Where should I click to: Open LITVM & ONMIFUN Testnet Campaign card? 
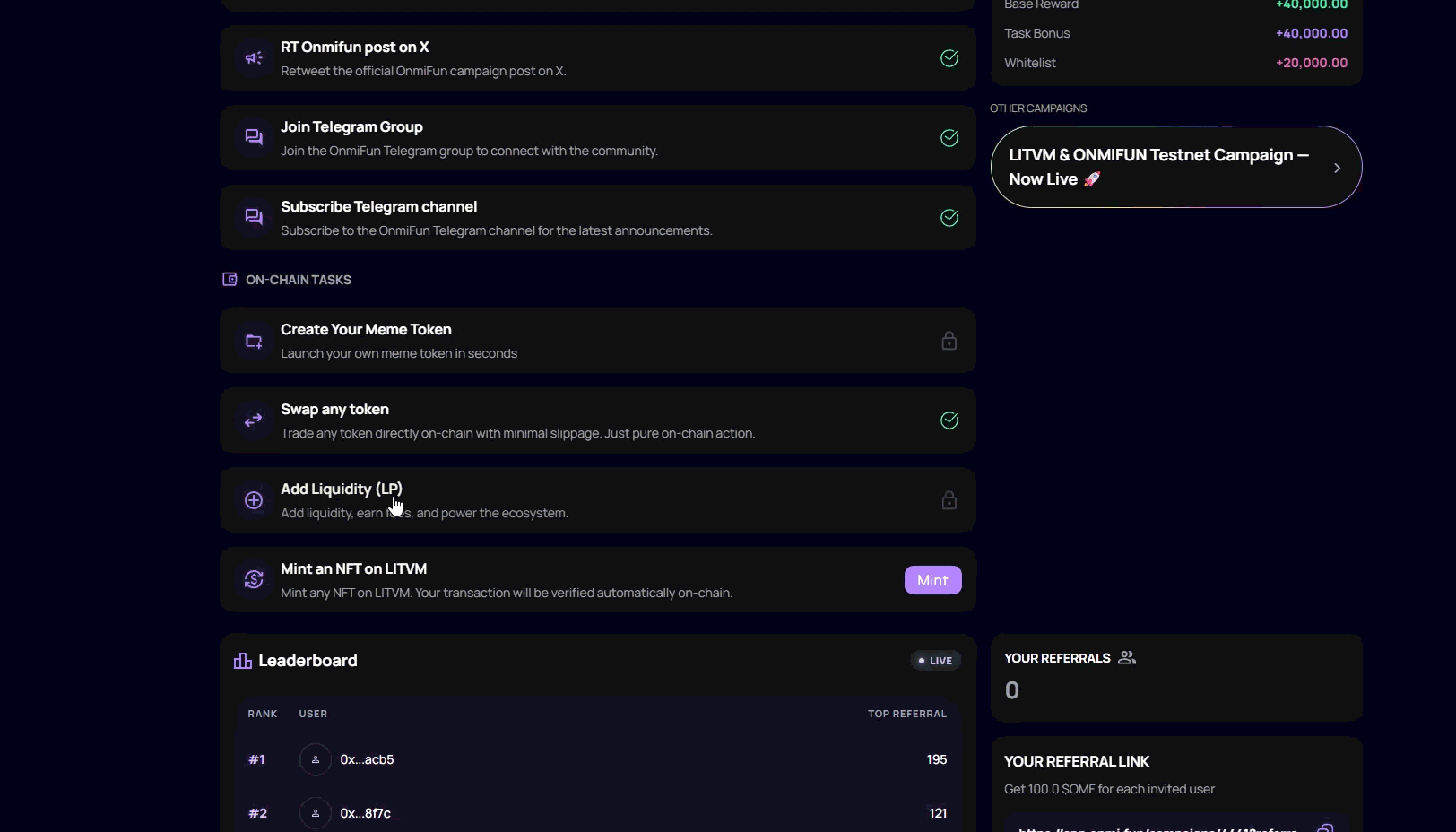[1157, 167]
